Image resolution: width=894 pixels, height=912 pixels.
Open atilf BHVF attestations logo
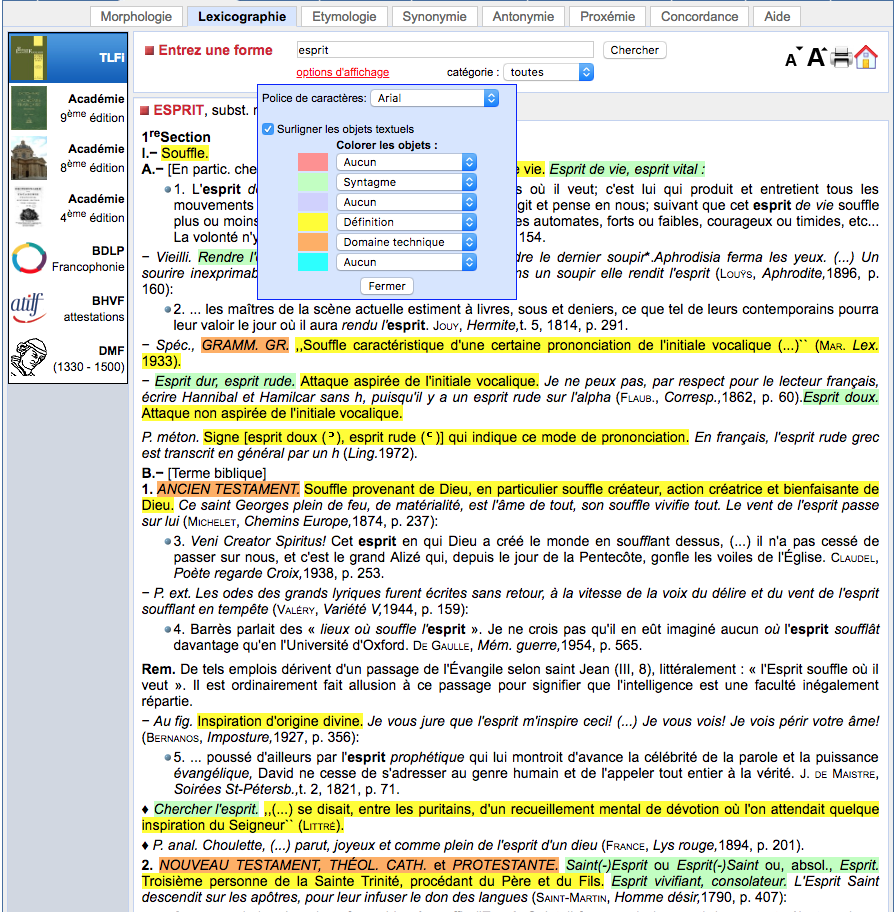point(28,308)
